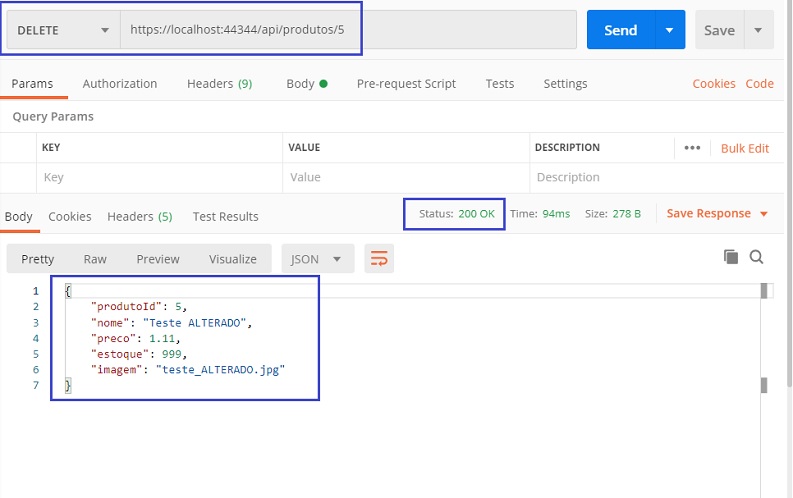Click the "nome": "Teste ALTERADO" line
793x498 pixels.
171,323
